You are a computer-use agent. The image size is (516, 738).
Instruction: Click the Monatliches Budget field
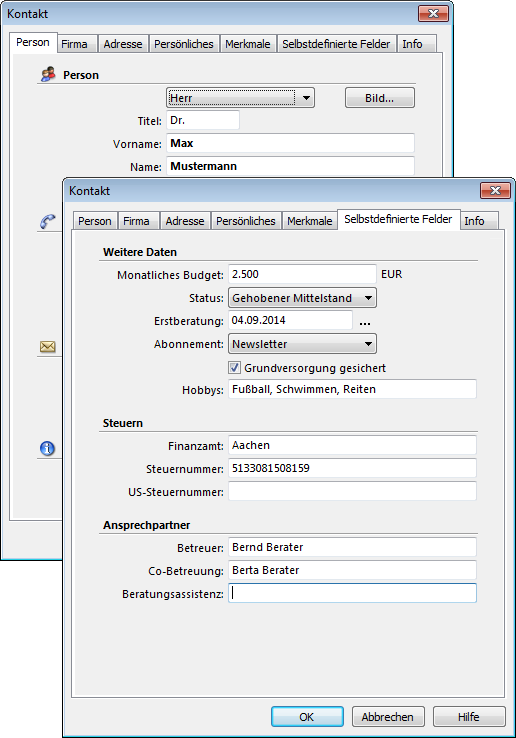tap(302, 274)
